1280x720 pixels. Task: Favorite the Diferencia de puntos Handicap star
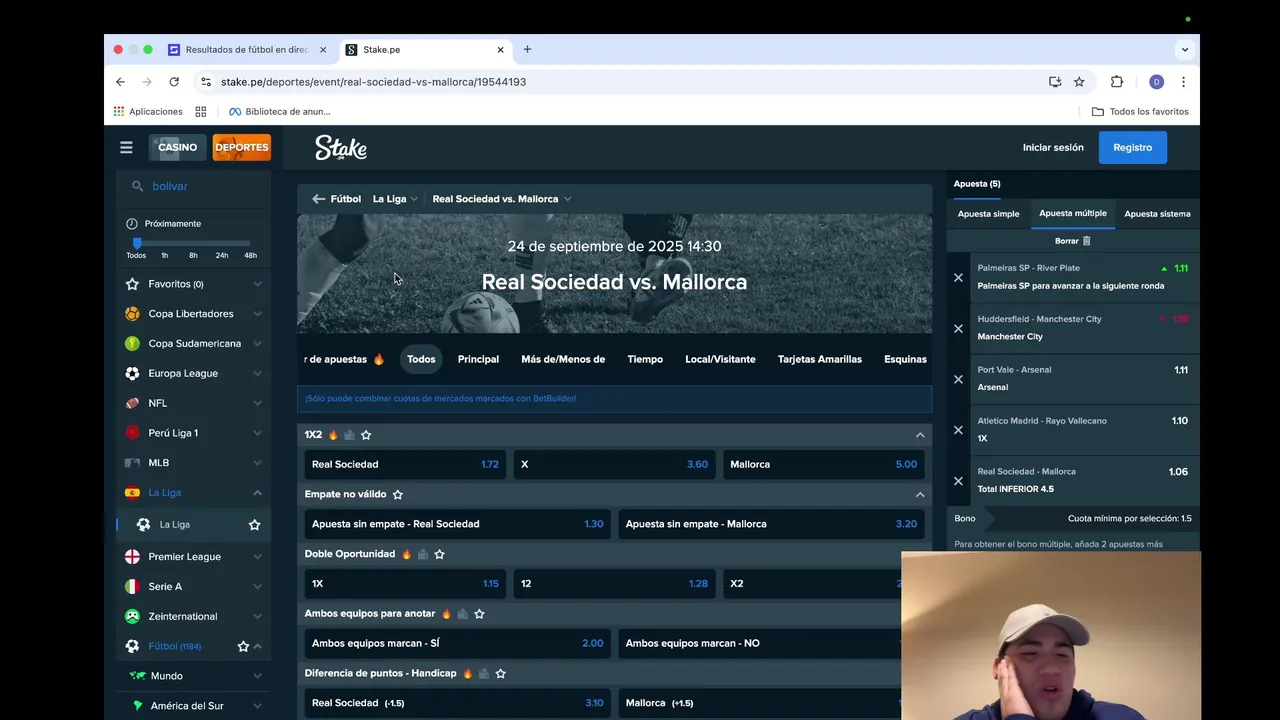(x=500, y=673)
